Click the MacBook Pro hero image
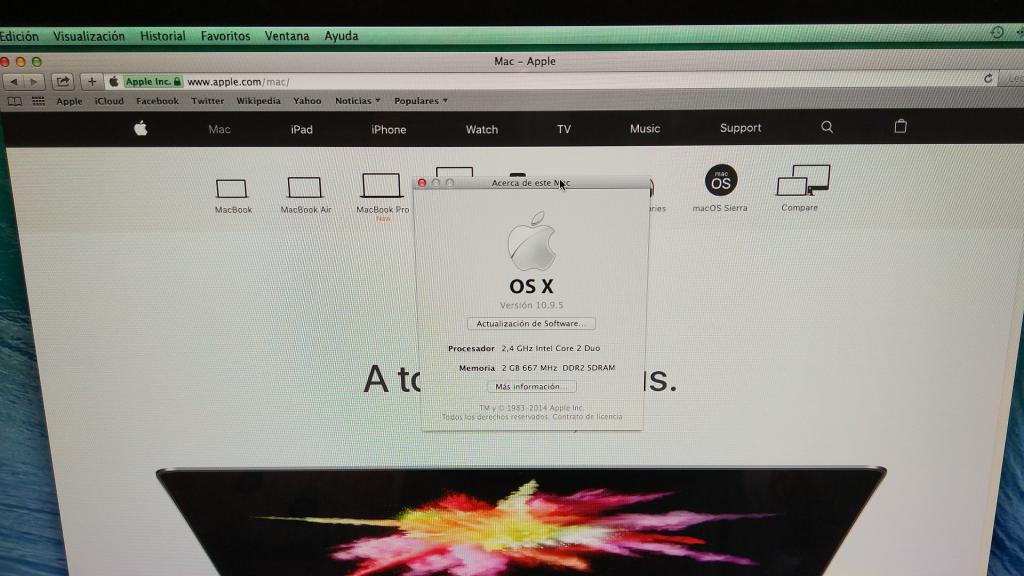The image size is (1024, 576). point(521,521)
